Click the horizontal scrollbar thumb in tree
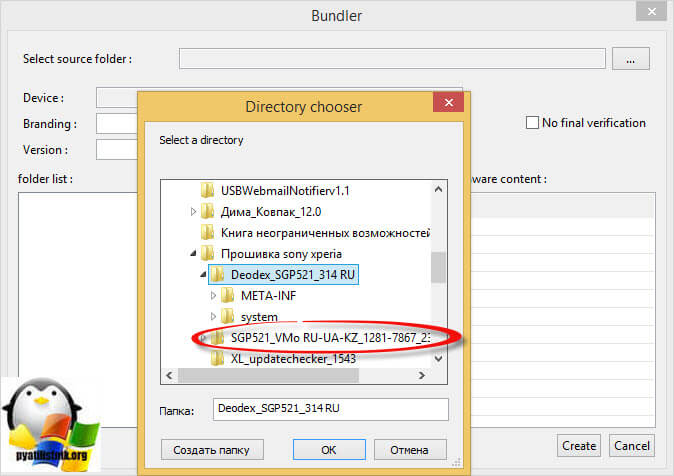Viewport: 674px width, 476px height. point(268,375)
